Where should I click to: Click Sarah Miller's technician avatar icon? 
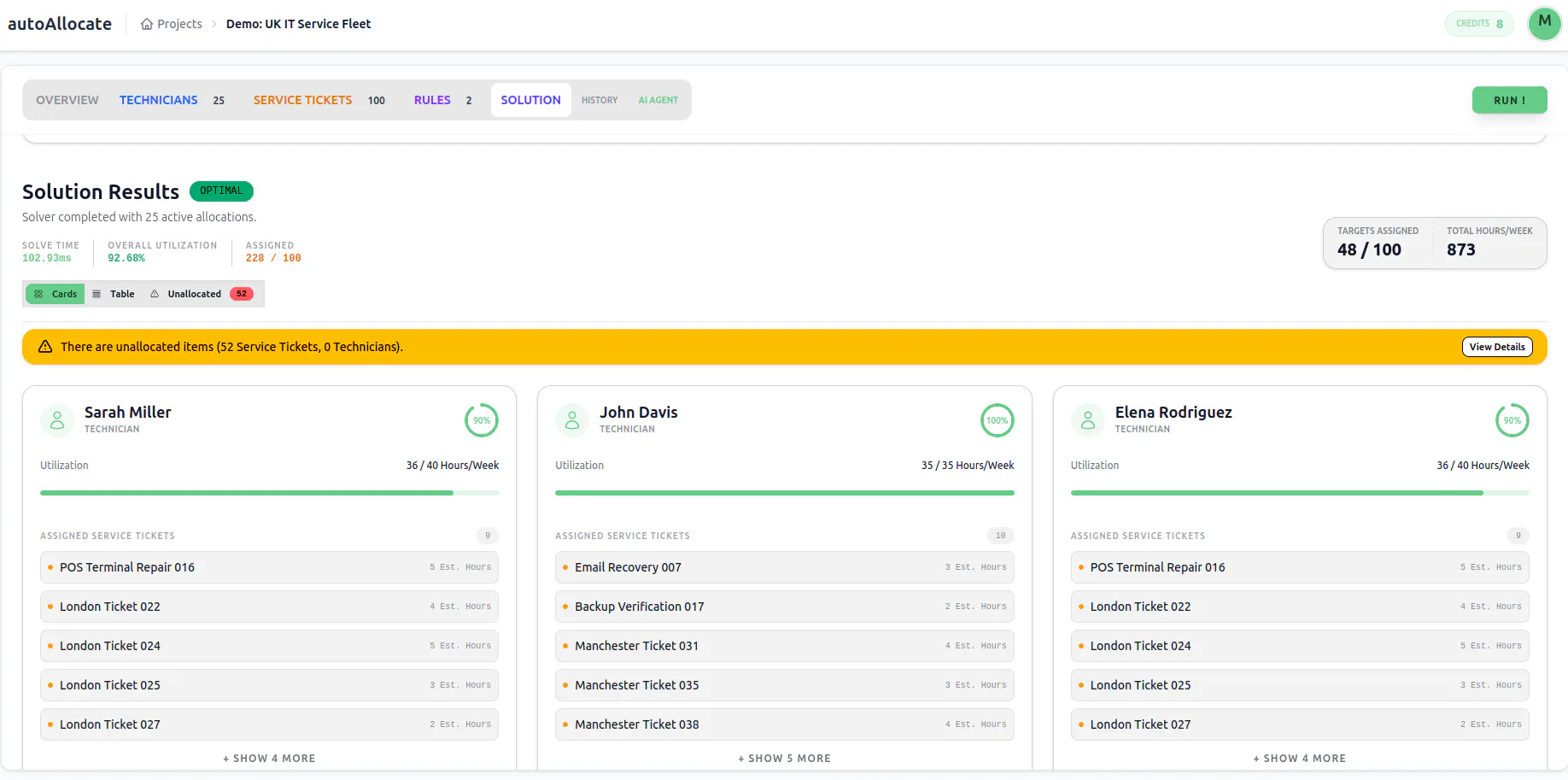point(57,420)
